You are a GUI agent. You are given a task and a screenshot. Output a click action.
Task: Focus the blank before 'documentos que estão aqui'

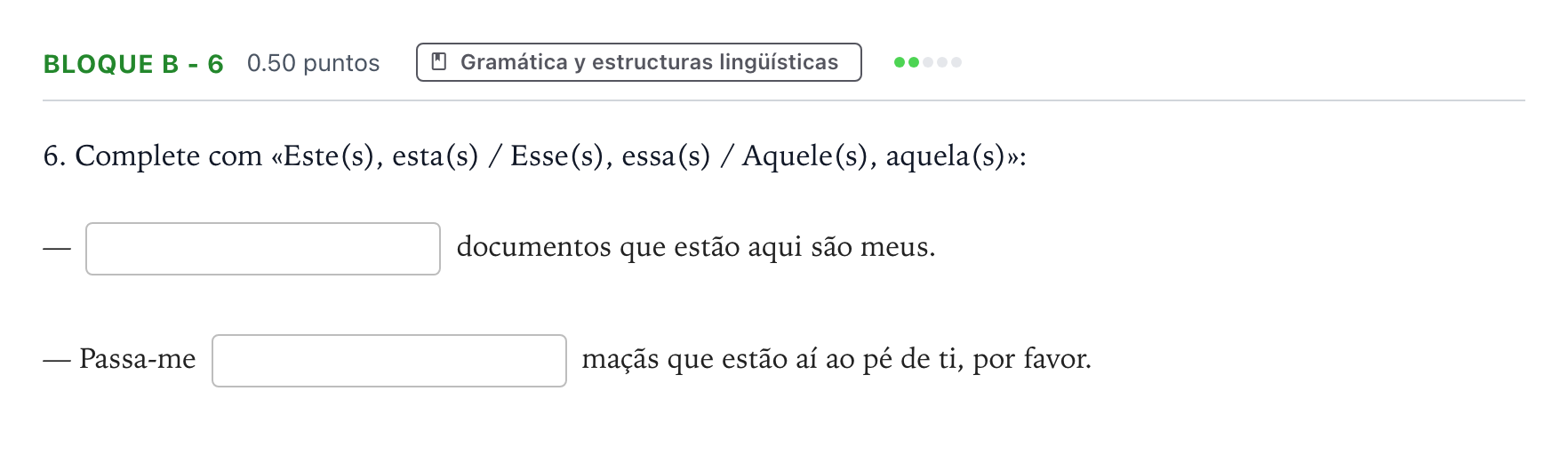click(x=263, y=249)
